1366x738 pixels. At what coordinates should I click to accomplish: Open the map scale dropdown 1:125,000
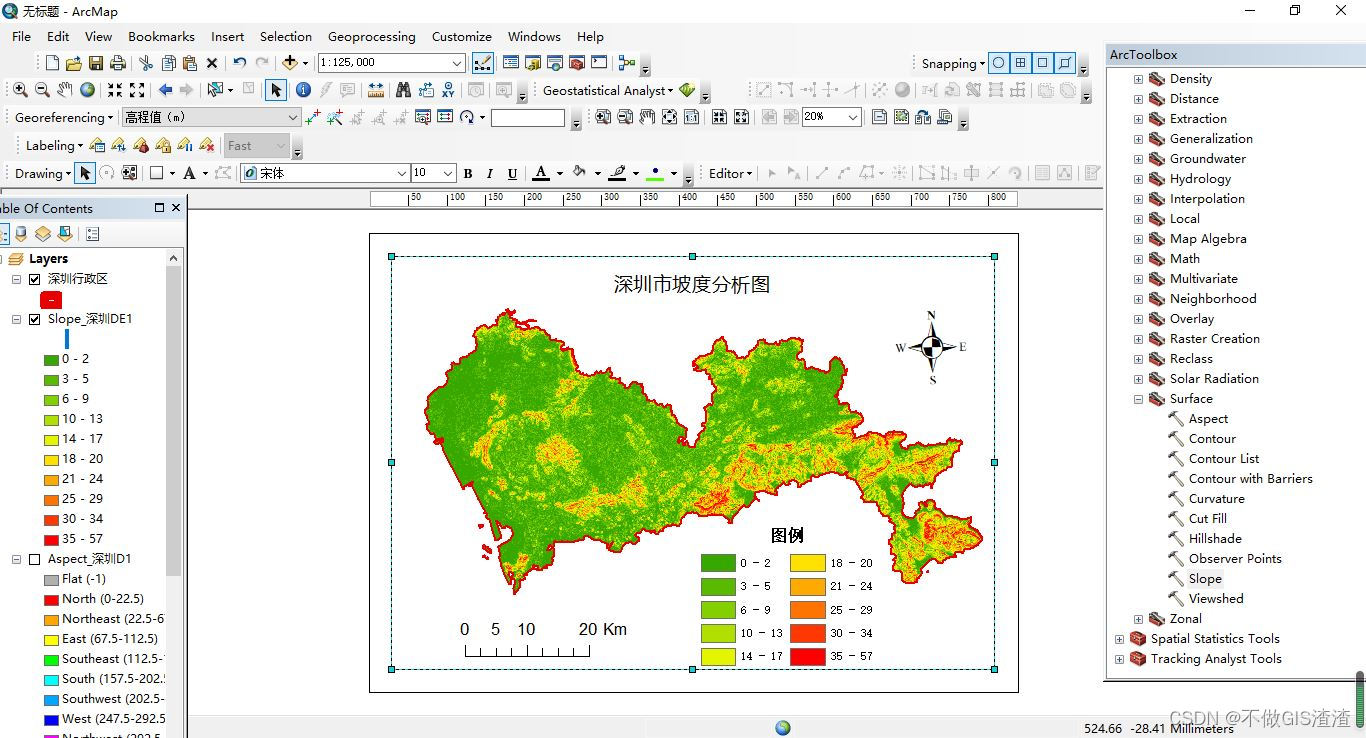point(456,62)
